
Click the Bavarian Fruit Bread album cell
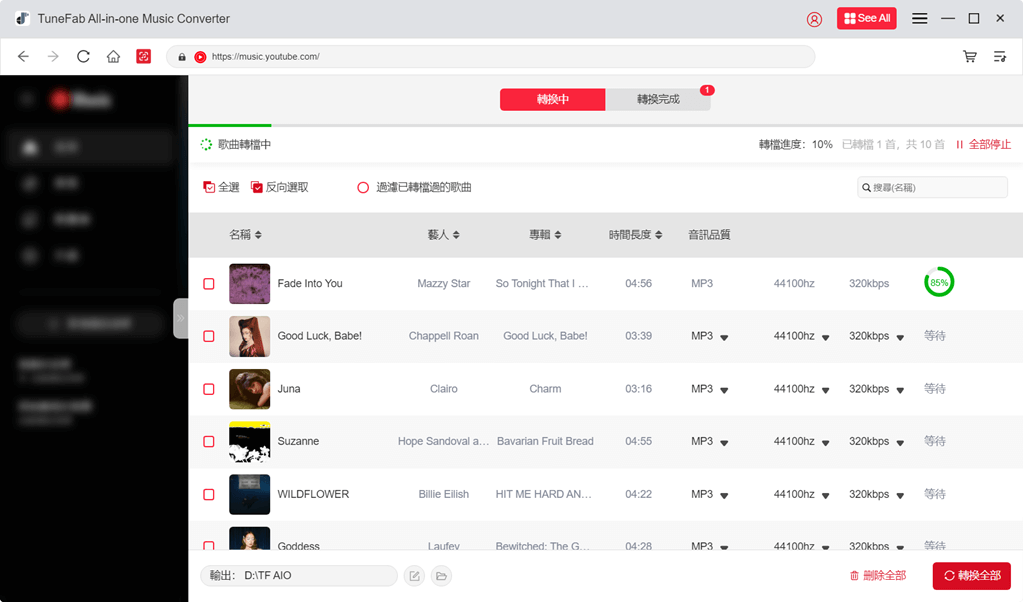coord(545,441)
